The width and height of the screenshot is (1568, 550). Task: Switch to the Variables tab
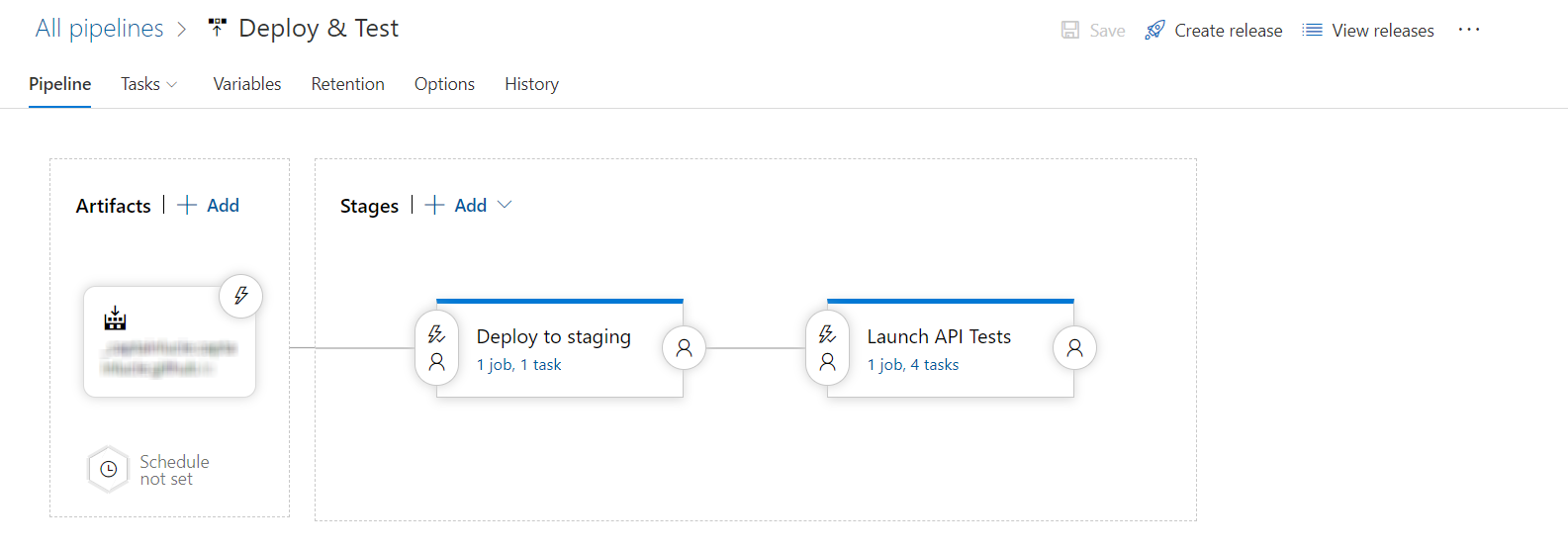tap(247, 84)
